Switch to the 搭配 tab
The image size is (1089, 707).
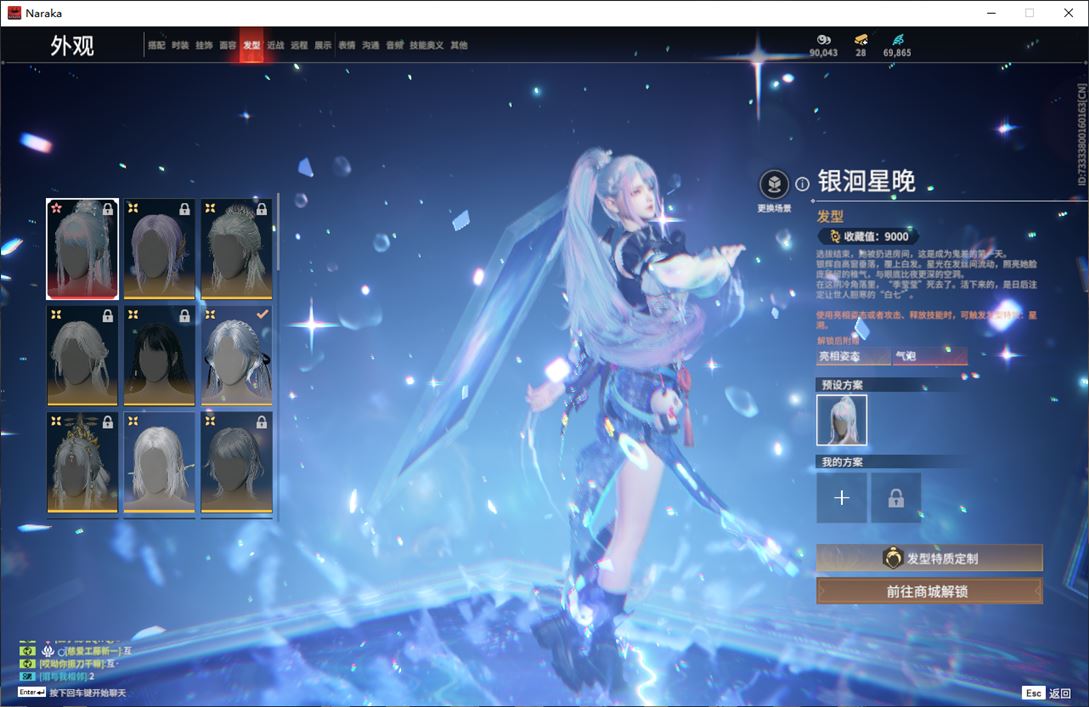point(156,45)
